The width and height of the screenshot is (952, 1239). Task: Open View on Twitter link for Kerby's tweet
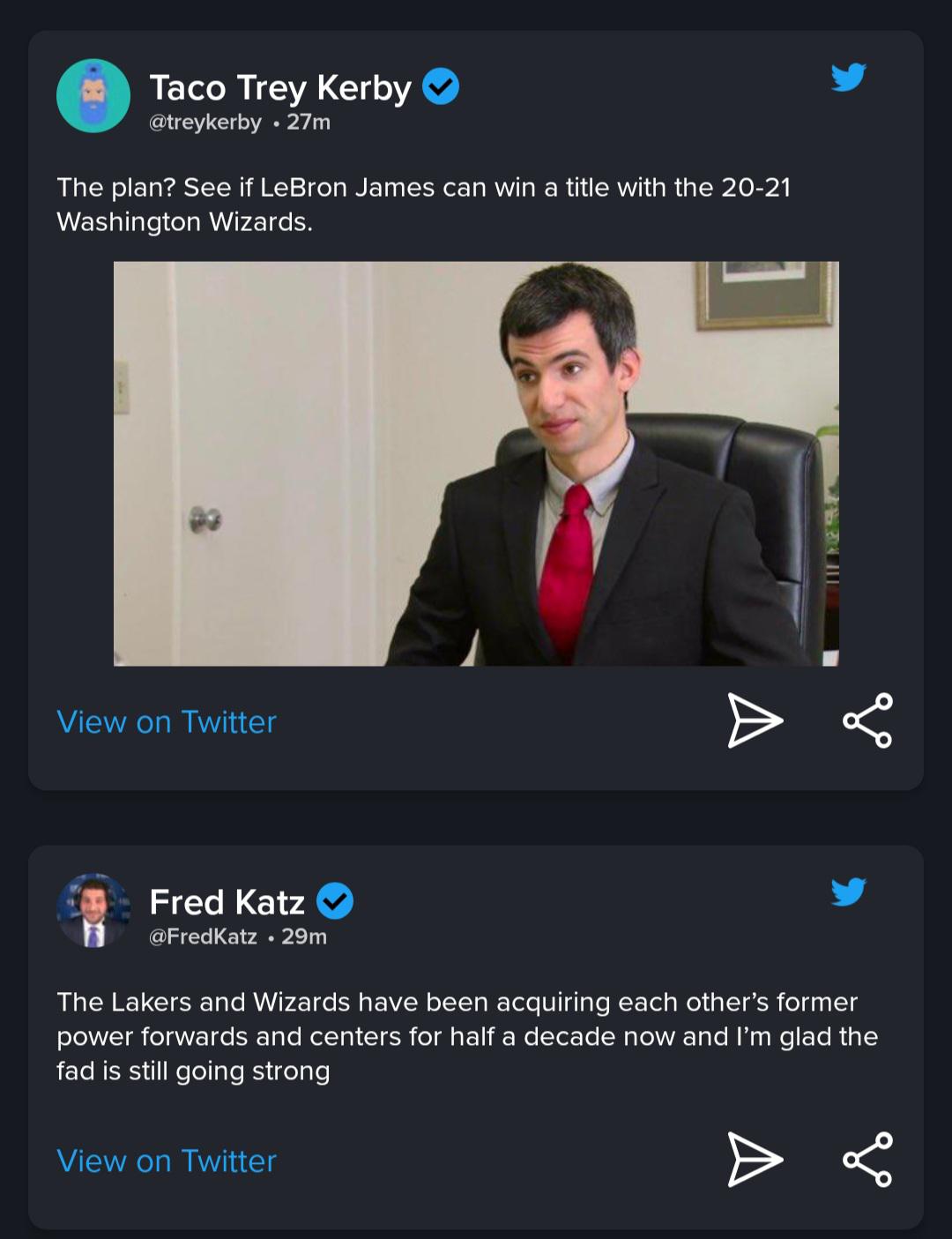[x=167, y=722]
